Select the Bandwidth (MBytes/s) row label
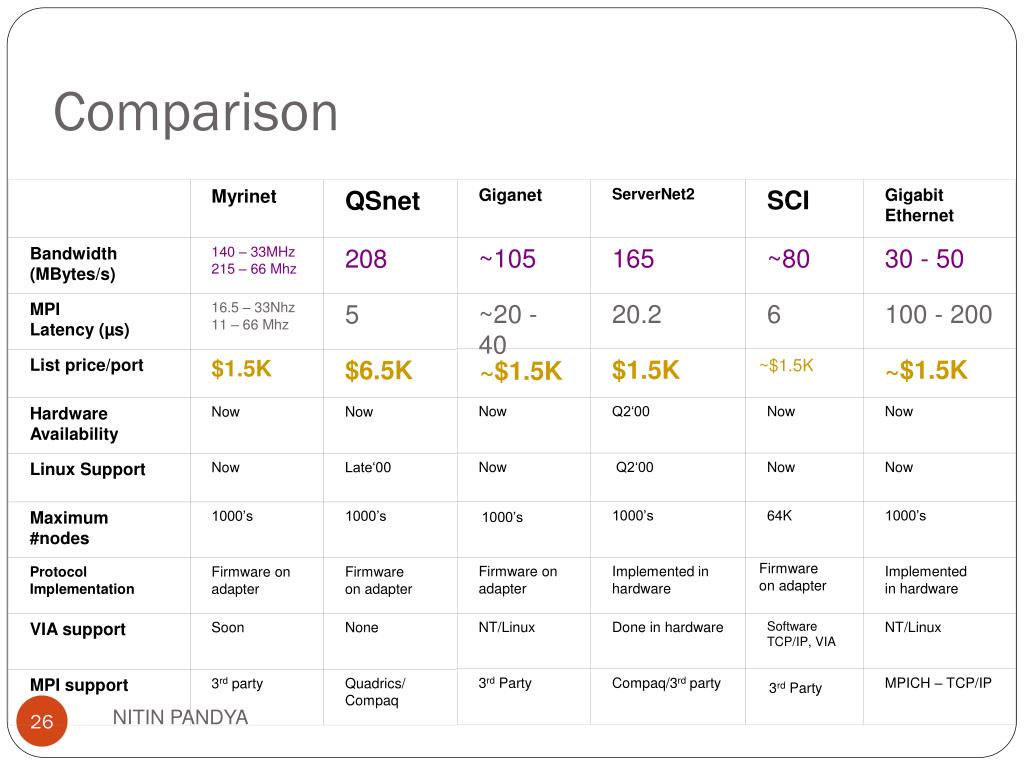This screenshot has height=768, width=1024. [73, 263]
